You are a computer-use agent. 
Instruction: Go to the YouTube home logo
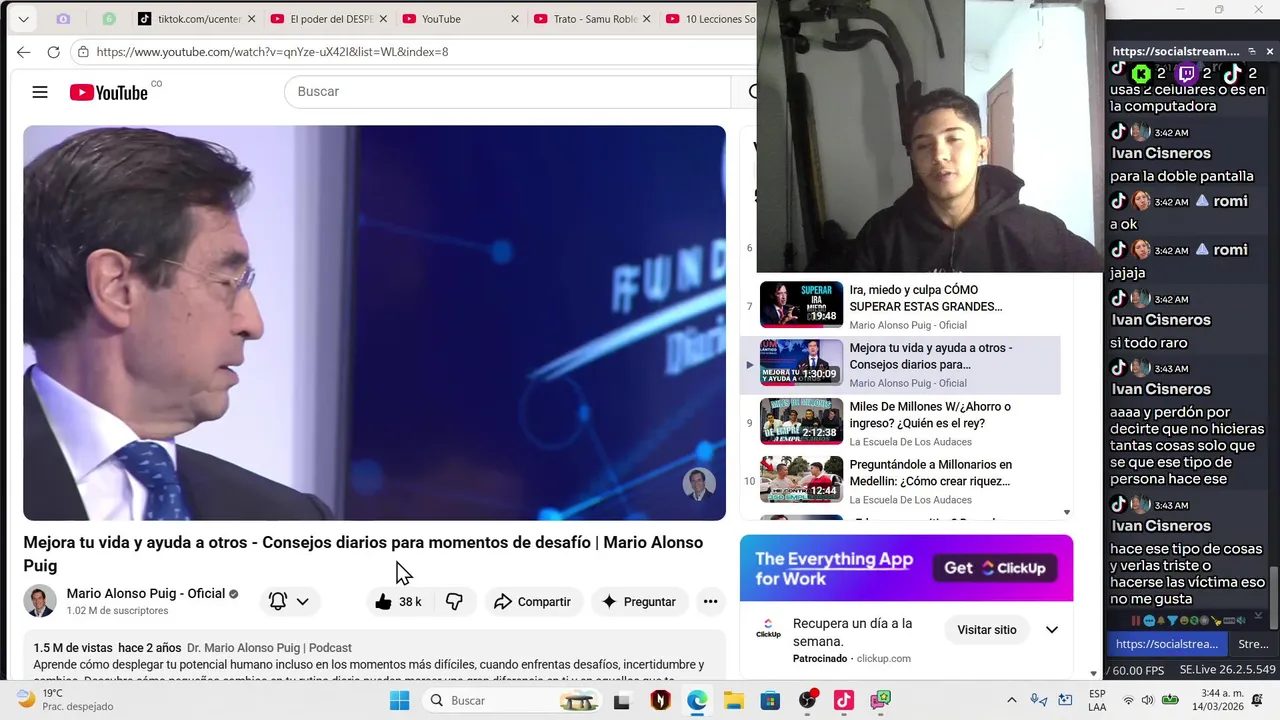pyautogui.click(x=108, y=92)
